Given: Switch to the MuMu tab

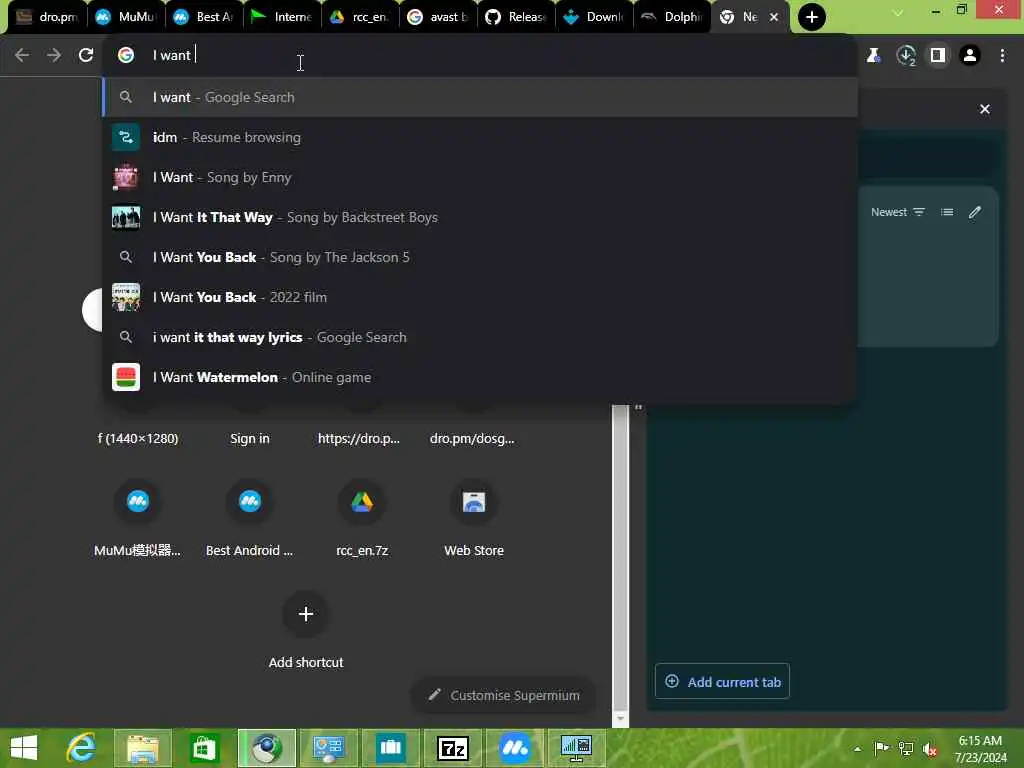Looking at the screenshot, I should [126, 17].
